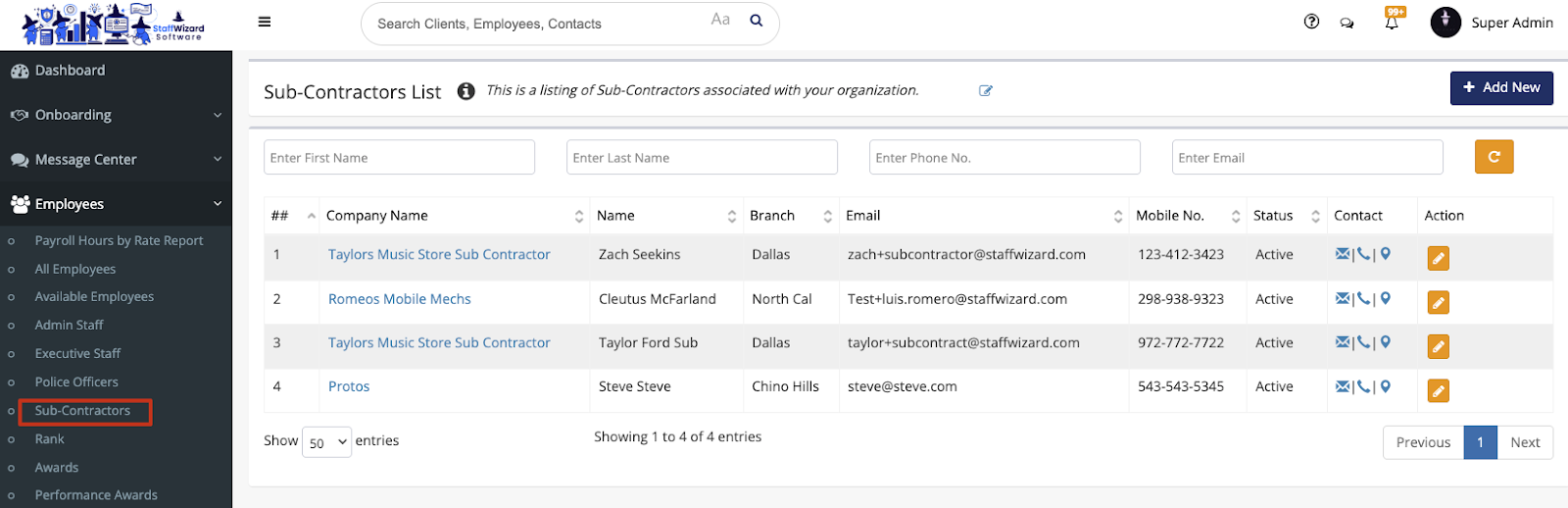Go to Dashboard in sidebar
This screenshot has height=508, width=1568.
pos(70,71)
